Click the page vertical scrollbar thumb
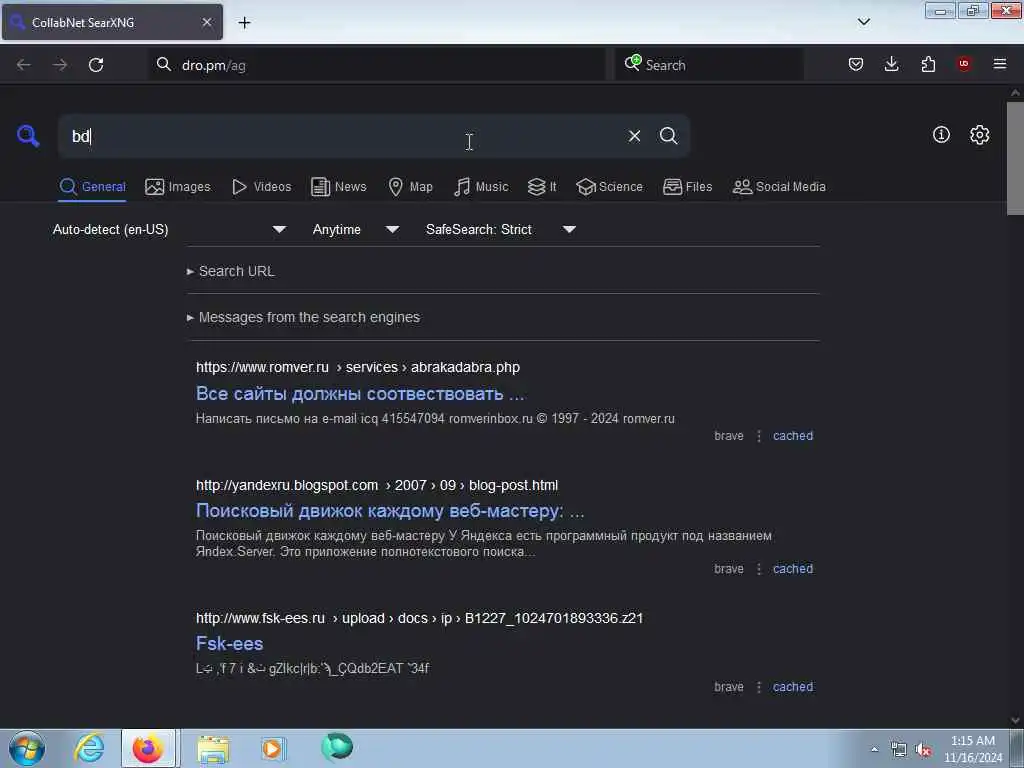Image resolution: width=1024 pixels, height=768 pixels. point(1015,158)
